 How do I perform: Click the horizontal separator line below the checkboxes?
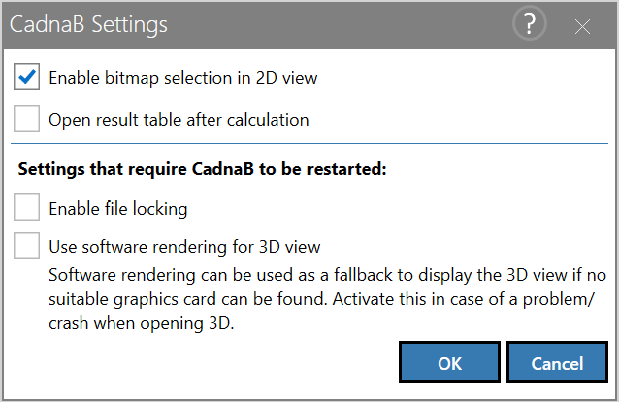click(x=310, y=144)
